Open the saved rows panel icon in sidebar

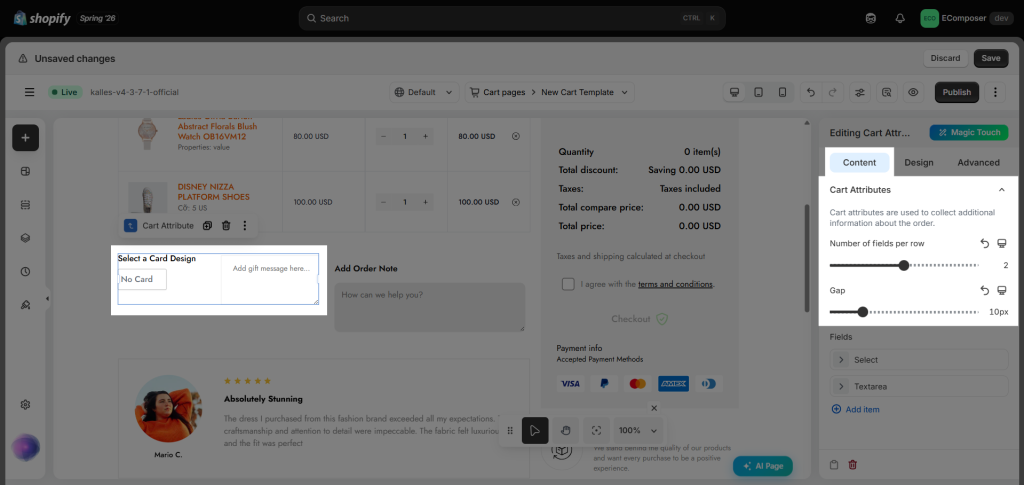click(x=25, y=205)
